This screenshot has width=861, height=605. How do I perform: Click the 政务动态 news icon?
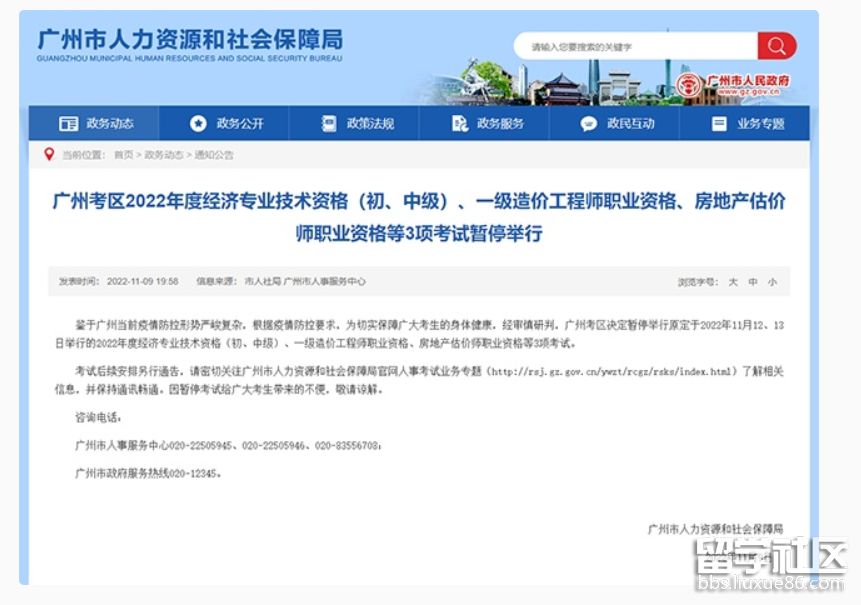(x=68, y=124)
